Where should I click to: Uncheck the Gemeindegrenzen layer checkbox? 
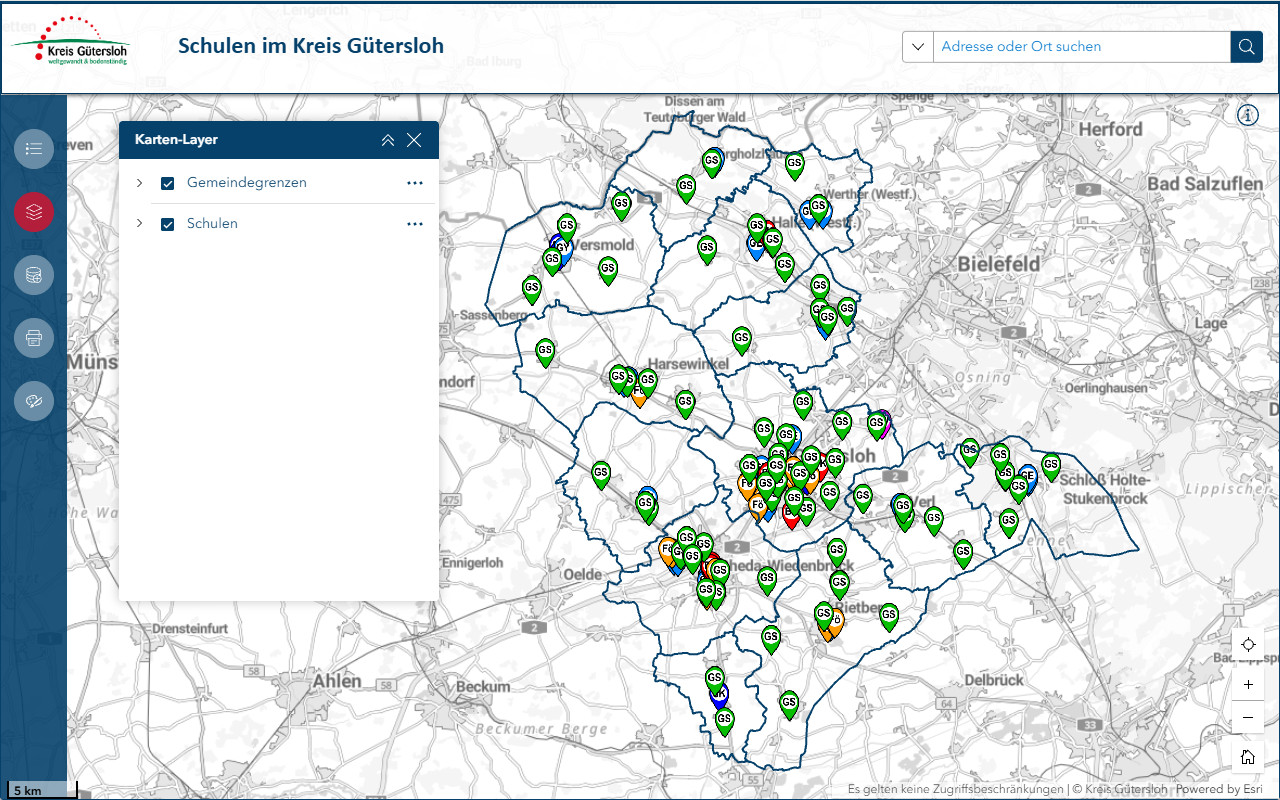coord(168,183)
